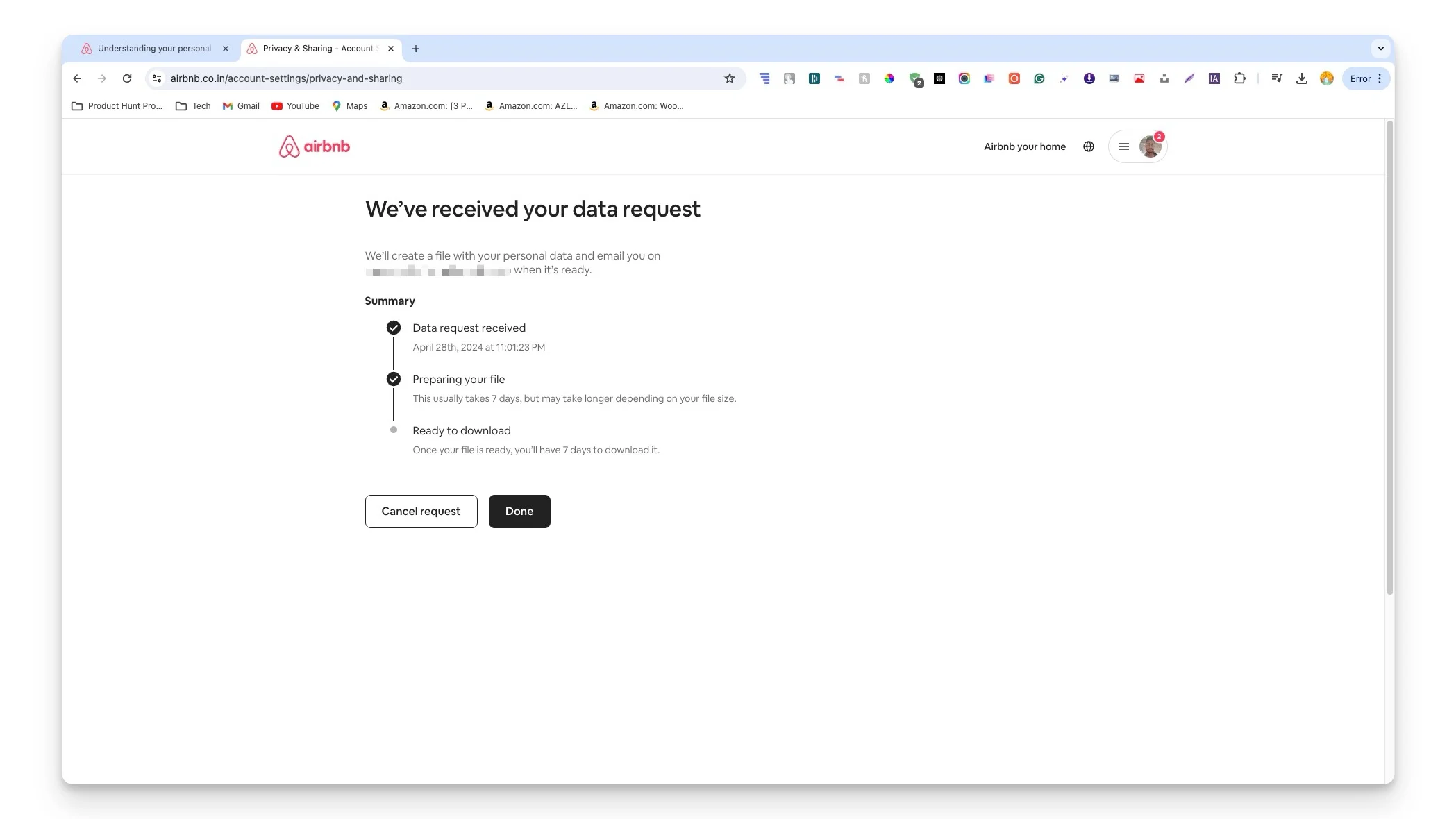Click the bookmark/star icon in address bar
Image resolution: width=1456 pixels, height=819 pixels.
point(731,78)
